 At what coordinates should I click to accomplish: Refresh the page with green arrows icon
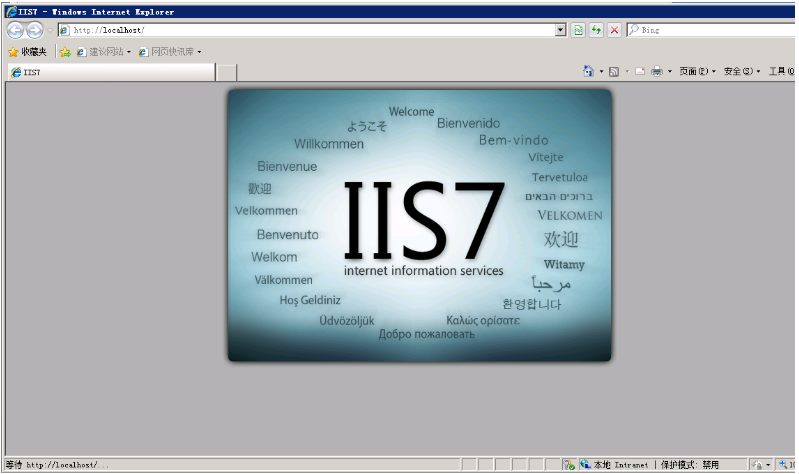click(596, 30)
